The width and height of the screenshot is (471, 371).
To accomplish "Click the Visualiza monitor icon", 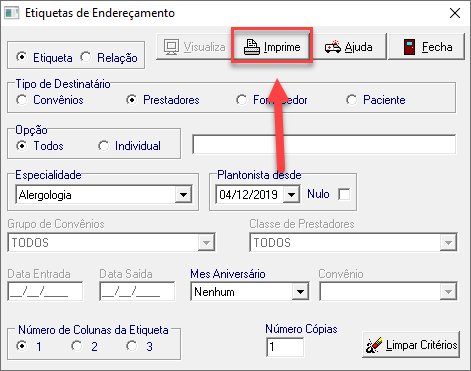I will (x=171, y=47).
